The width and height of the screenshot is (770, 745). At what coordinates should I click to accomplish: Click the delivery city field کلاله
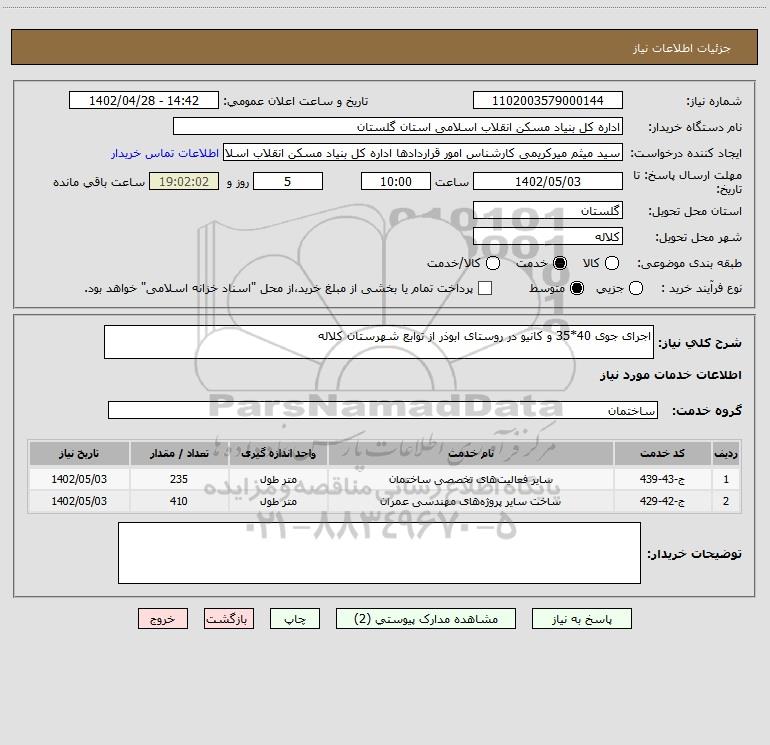pos(548,237)
